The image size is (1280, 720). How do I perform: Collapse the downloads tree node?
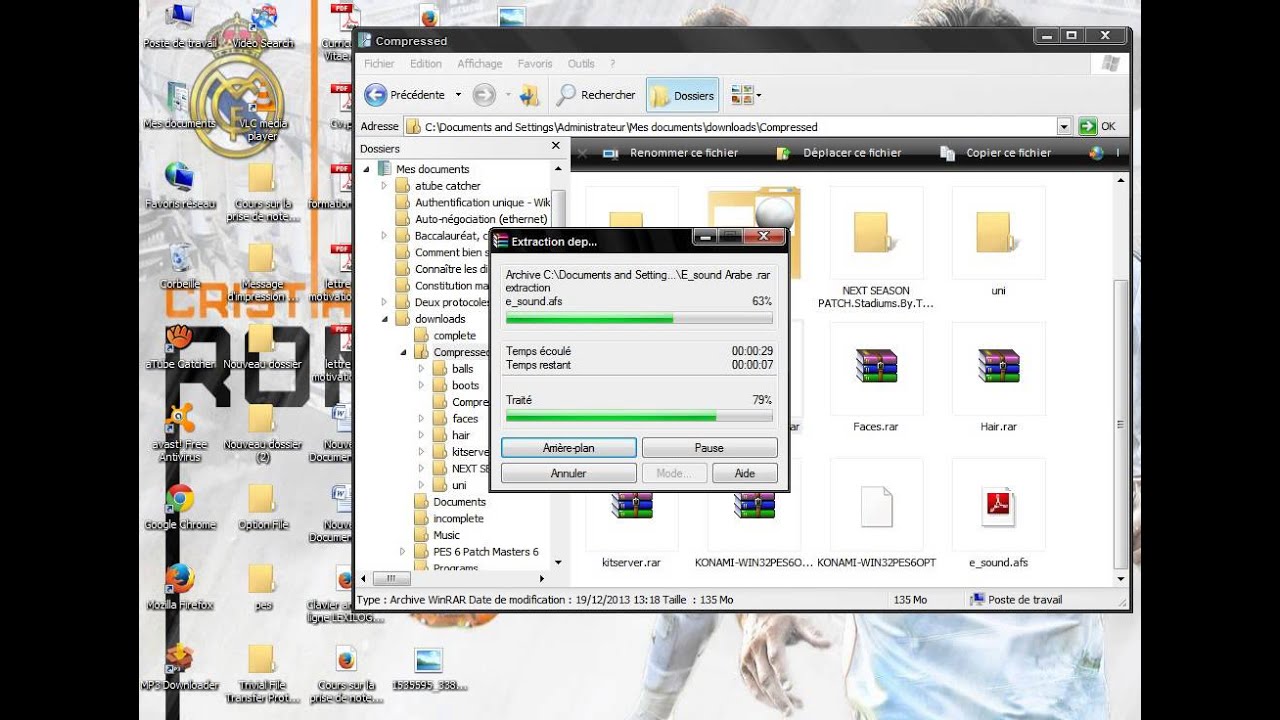point(384,319)
